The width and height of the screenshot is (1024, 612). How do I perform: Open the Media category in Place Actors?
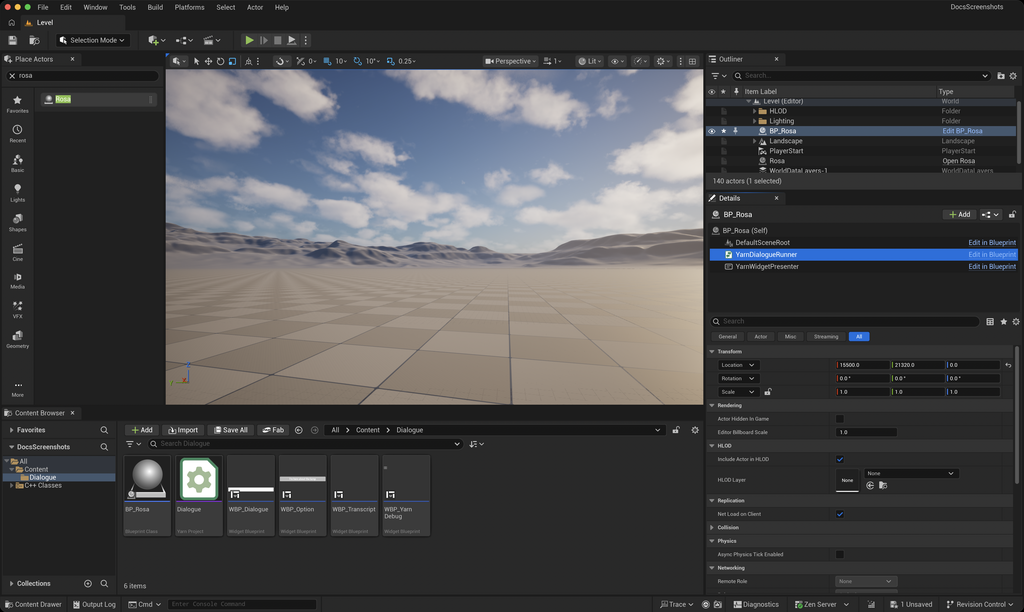click(18, 281)
